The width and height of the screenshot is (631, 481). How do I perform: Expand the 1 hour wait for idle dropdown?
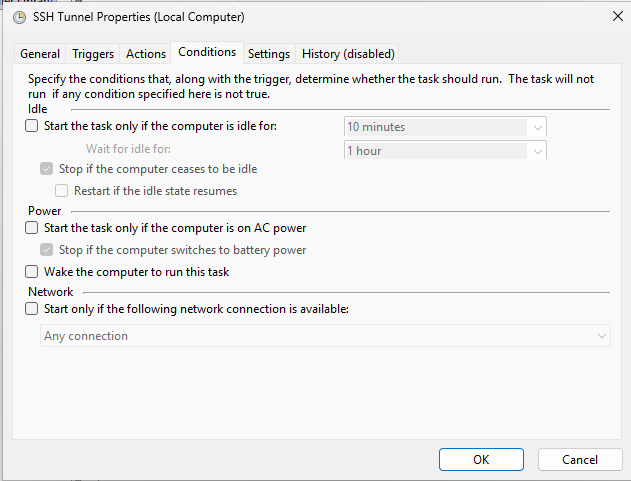(x=444, y=151)
